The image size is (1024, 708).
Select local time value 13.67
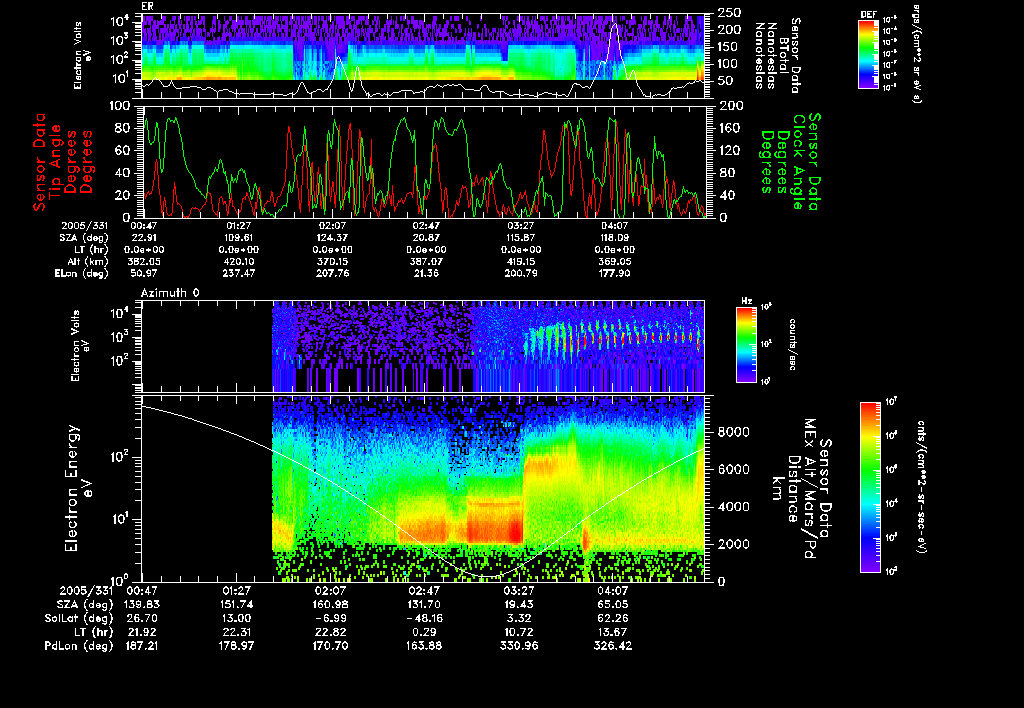click(613, 632)
